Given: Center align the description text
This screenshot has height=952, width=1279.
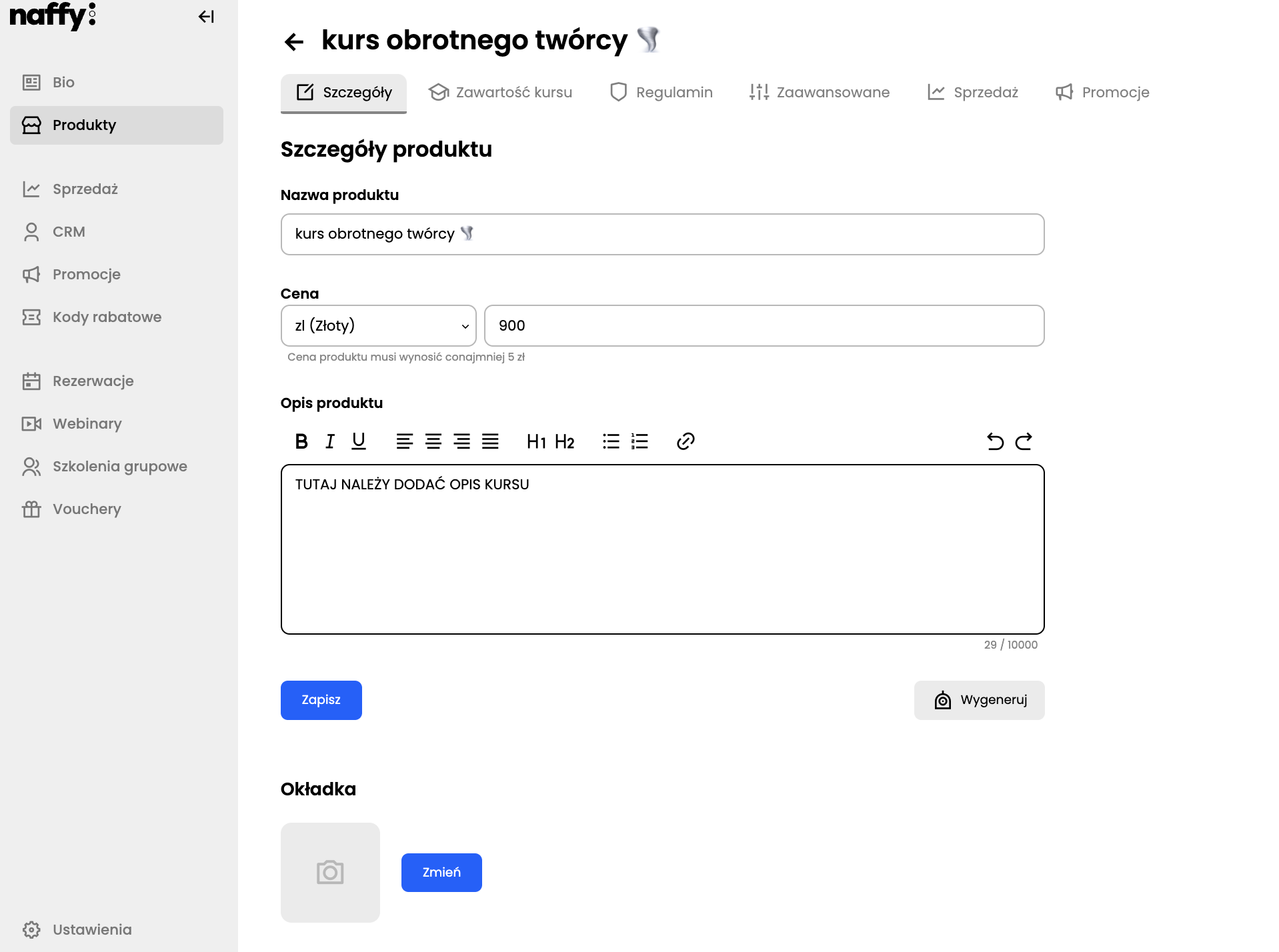Looking at the screenshot, I should 433,441.
